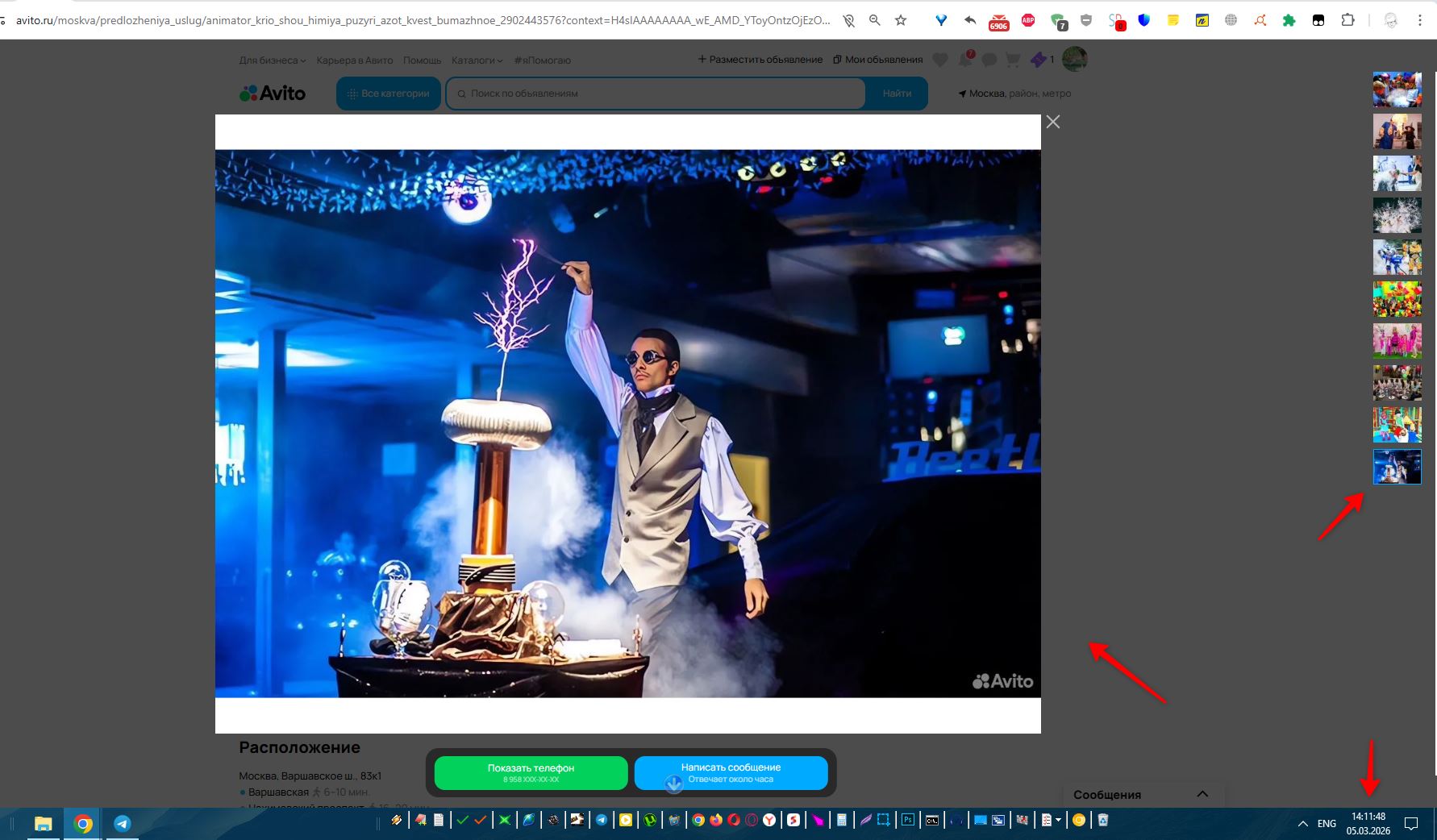Viewport: 1437px width, 840px height.
Task: Open the gray shield extension
Action: point(1086,21)
